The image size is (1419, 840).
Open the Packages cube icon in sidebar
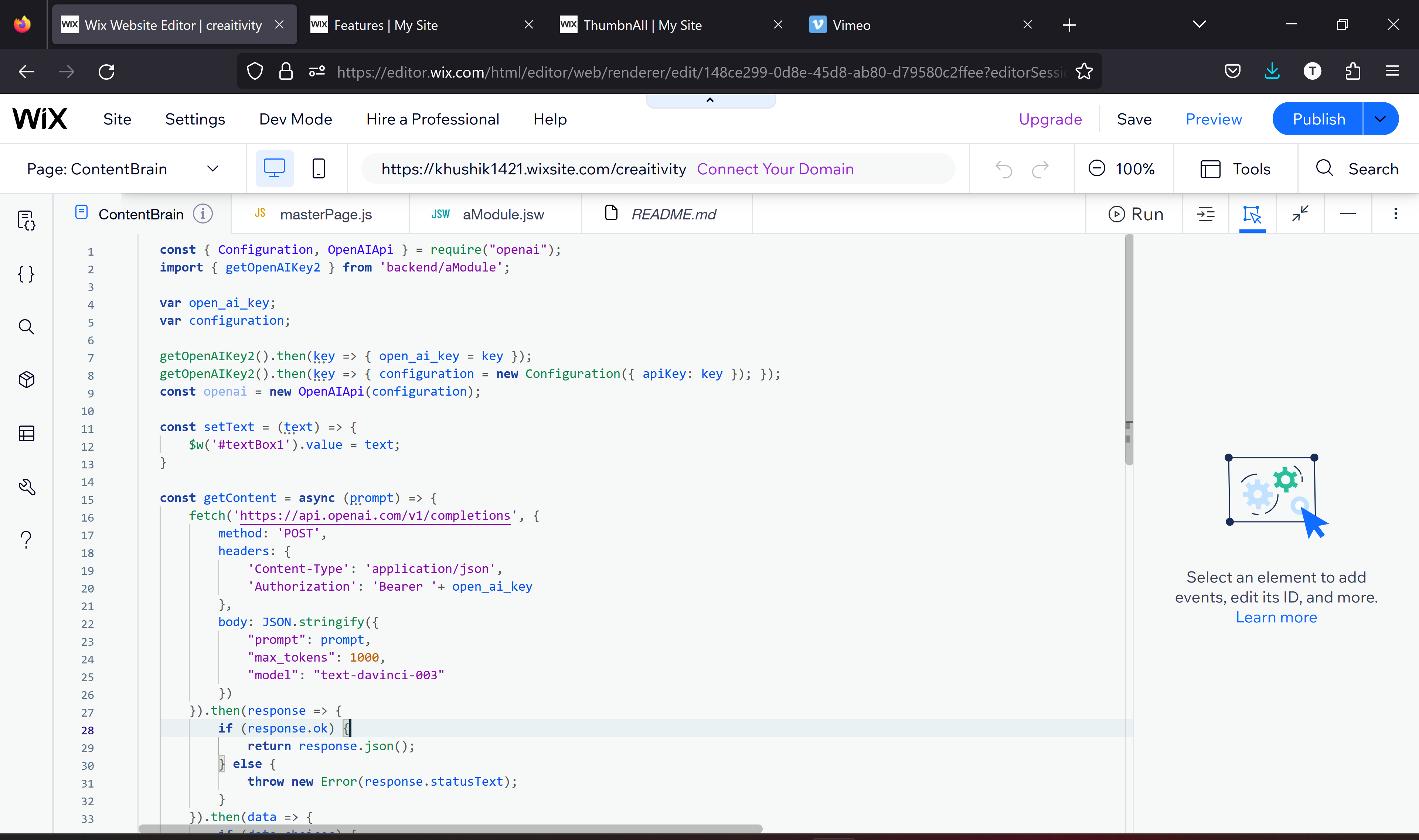click(26, 379)
